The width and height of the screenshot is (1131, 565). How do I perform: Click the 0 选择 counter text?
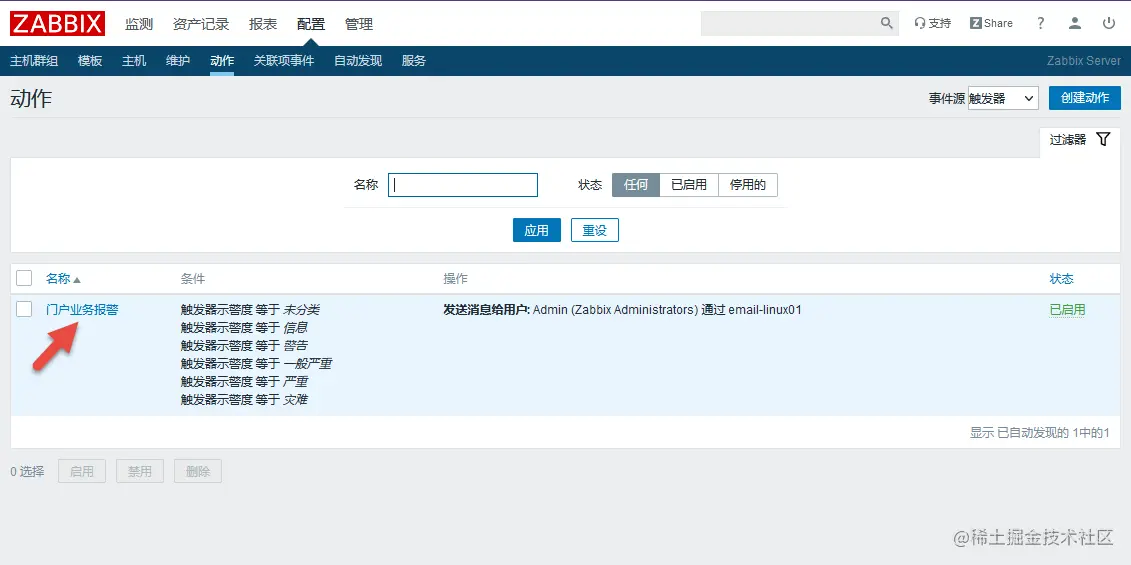[x=27, y=471]
